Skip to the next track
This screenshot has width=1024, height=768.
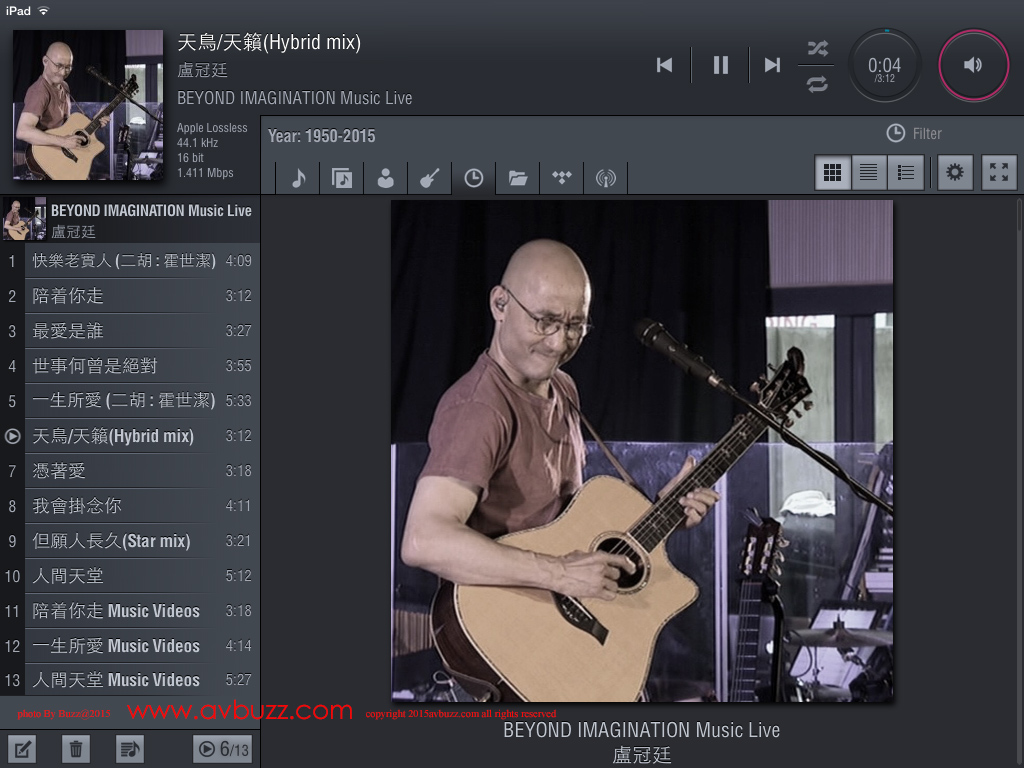click(772, 65)
